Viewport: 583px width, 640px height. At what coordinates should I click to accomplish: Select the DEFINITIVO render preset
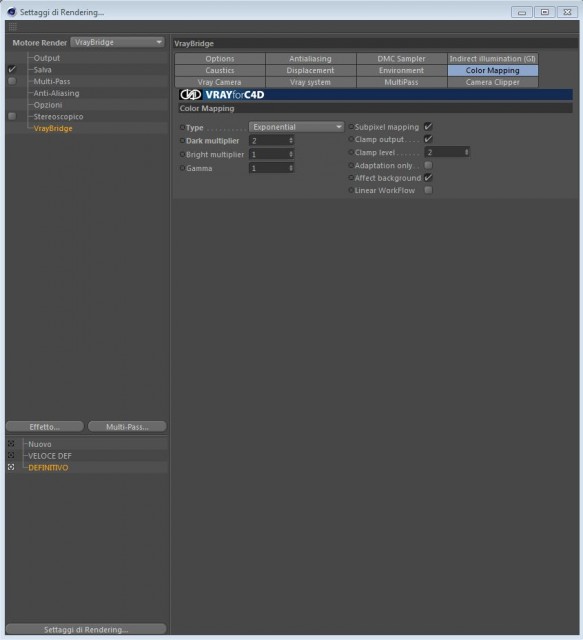click(x=48, y=467)
